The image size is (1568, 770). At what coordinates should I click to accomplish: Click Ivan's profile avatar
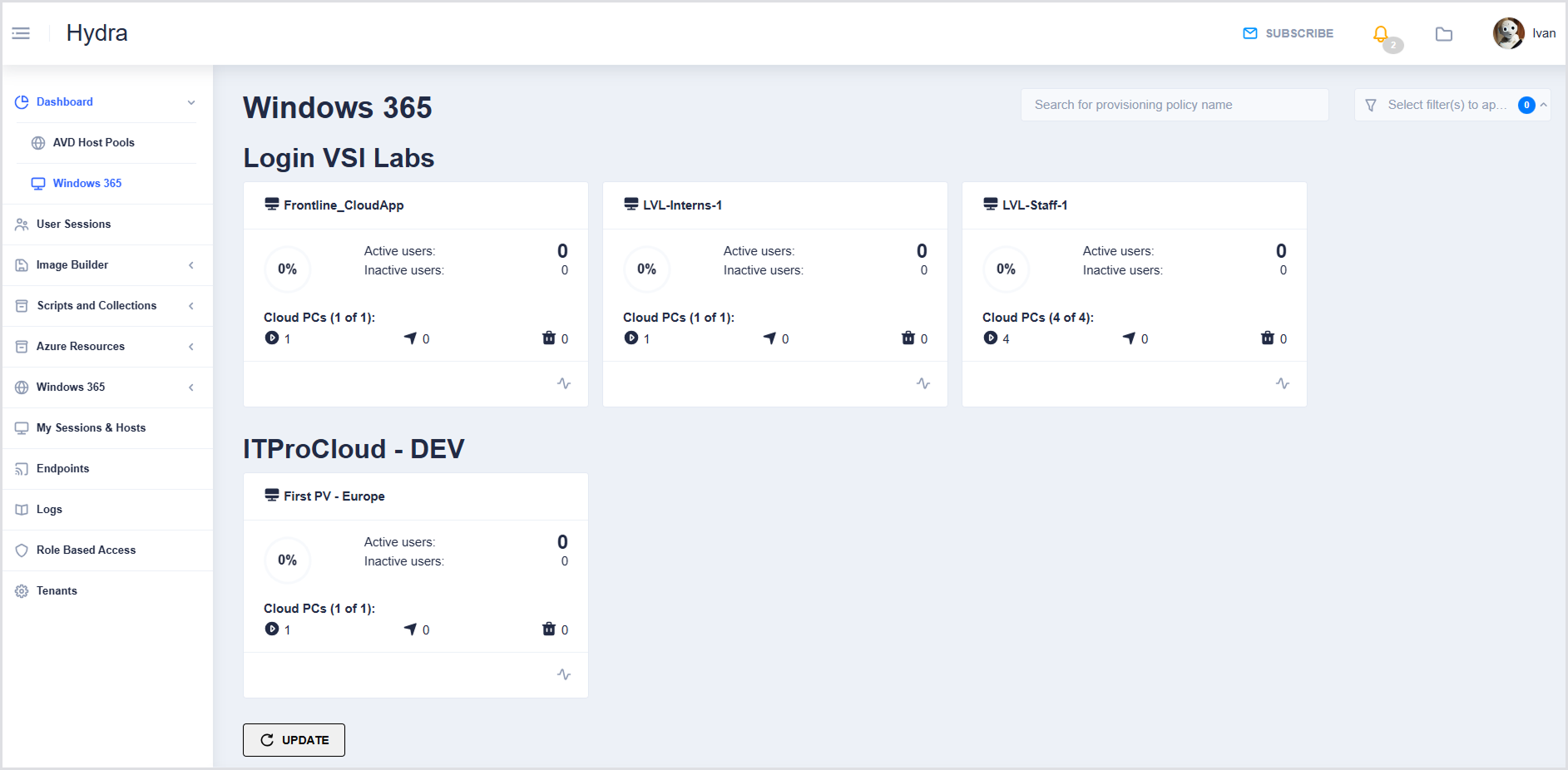click(x=1508, y=33)
